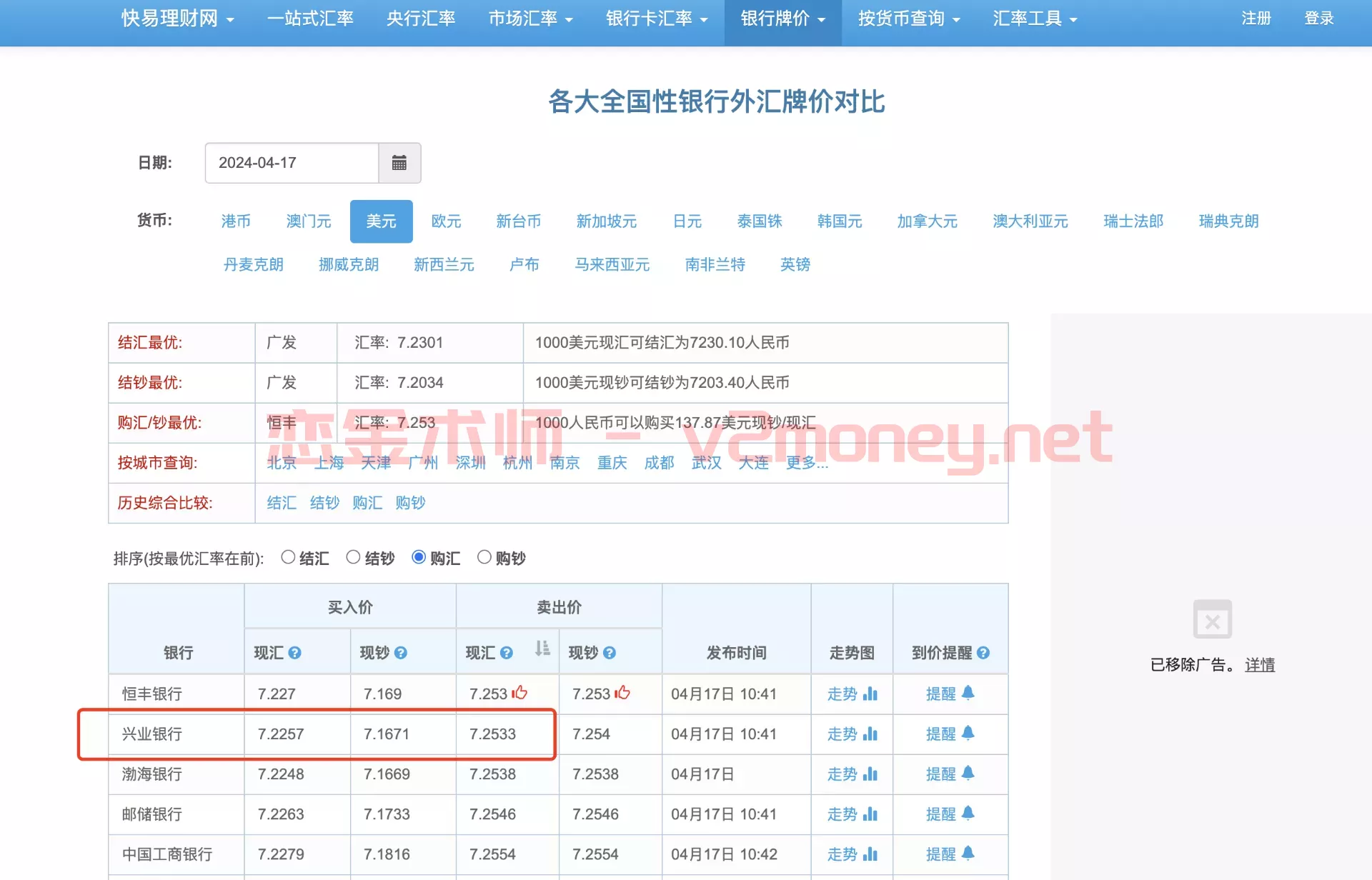Open 央行汇率 navigation item
This screenshot has width=1372, height=880.
[x=421, y=19]
